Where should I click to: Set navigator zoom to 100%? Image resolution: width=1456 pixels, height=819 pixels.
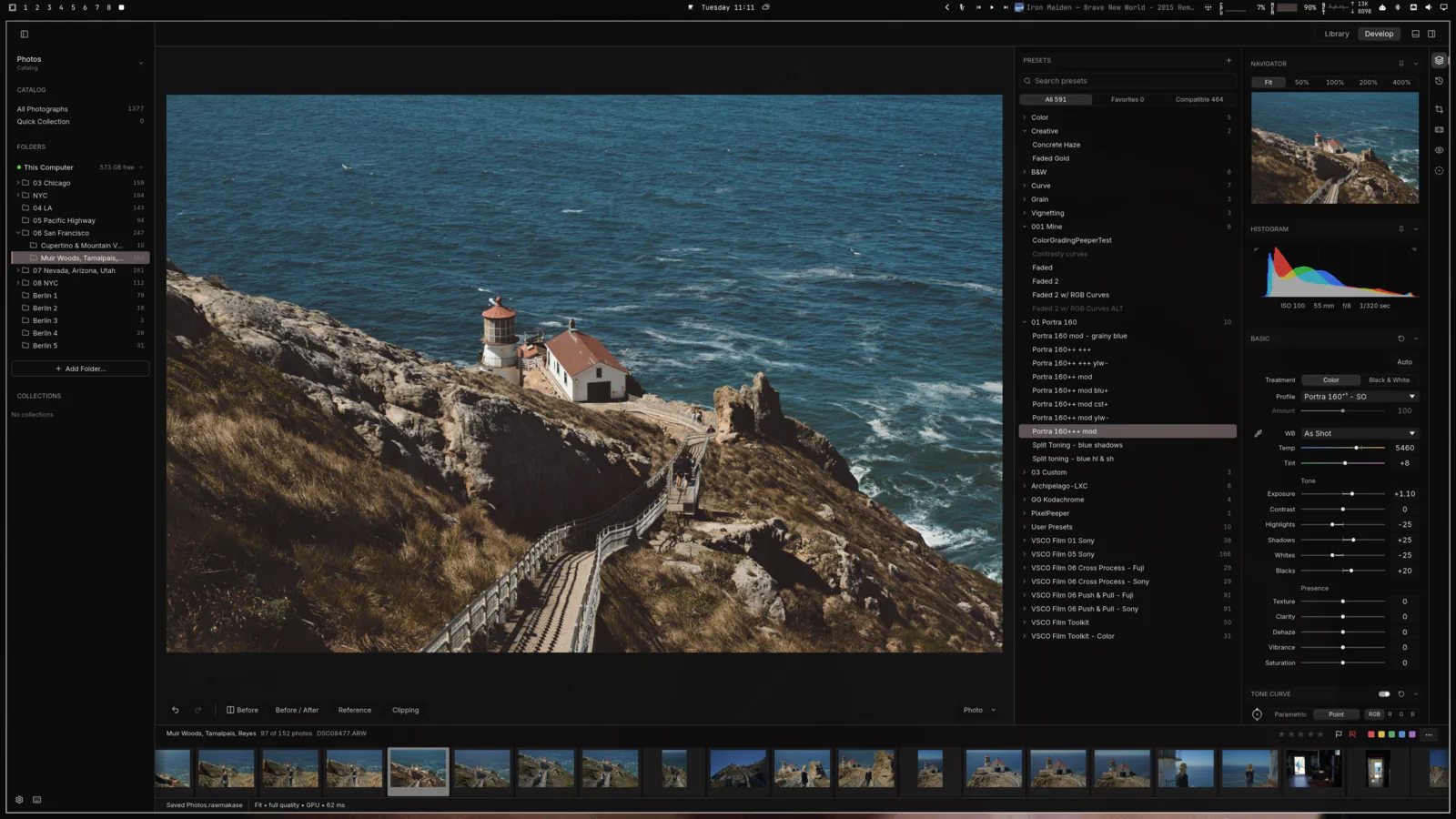(1335, 83)
